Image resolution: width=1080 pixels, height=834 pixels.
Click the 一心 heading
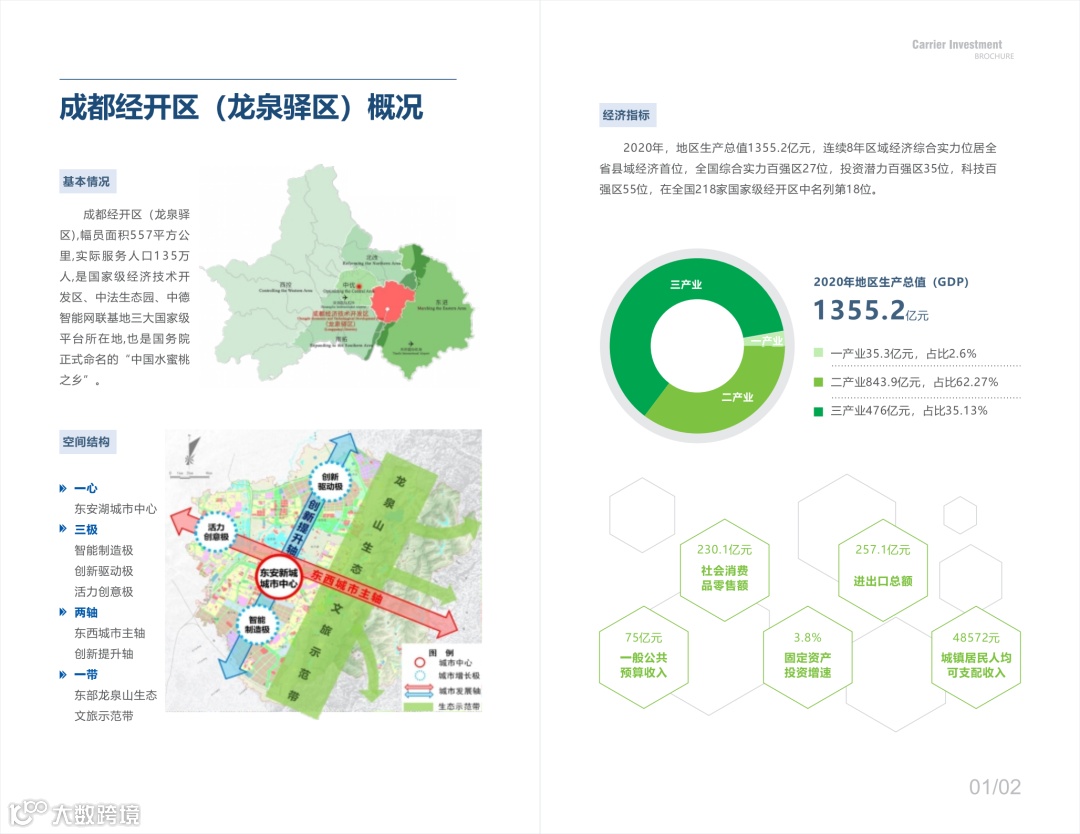pos(86,488)
